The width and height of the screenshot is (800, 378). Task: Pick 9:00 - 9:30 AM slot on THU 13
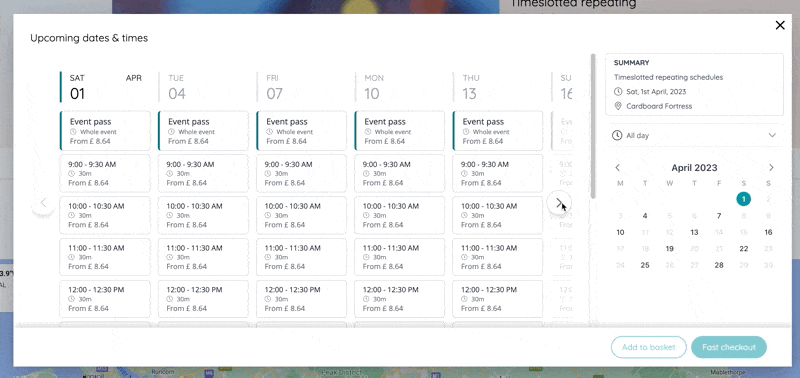[497, 173]
